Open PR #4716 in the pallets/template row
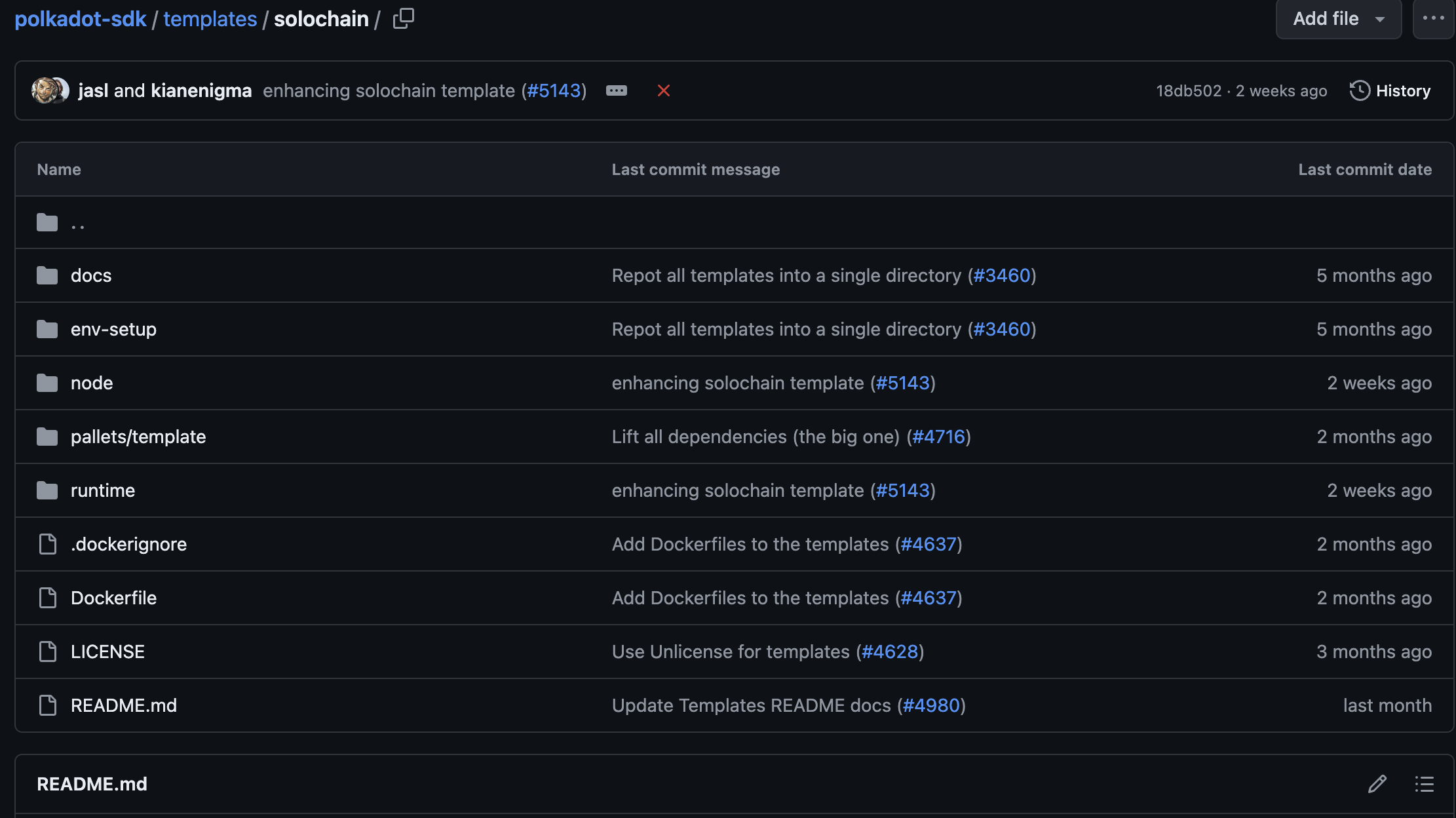 (939, 437)
